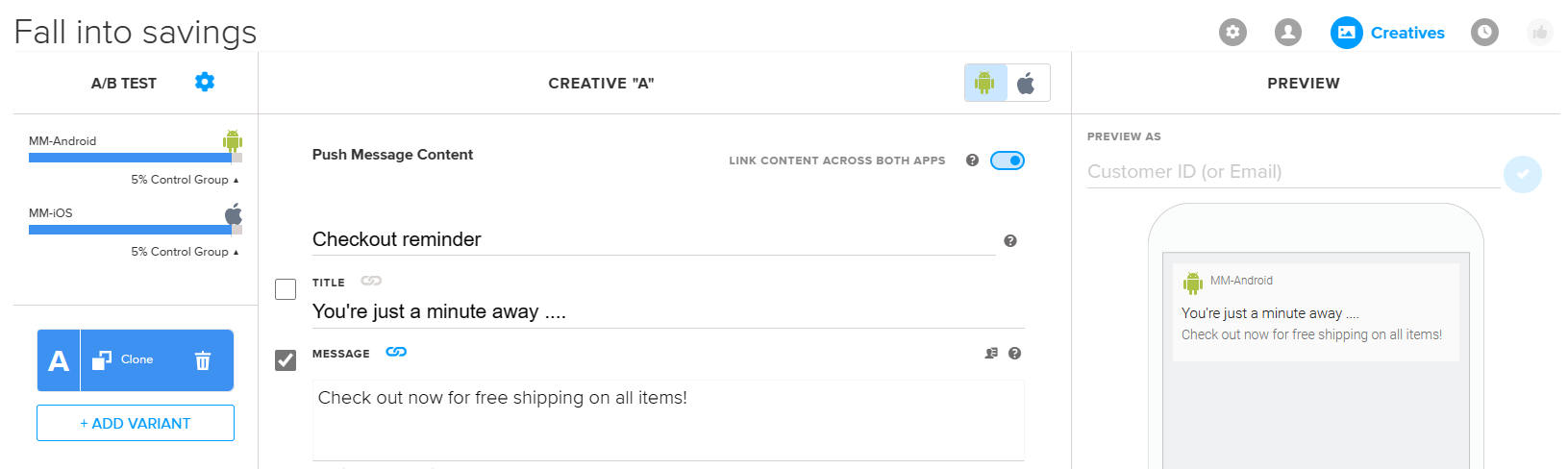Go to the audience person step
This screenshot has width=1568, height=469.
(1288, 33)
